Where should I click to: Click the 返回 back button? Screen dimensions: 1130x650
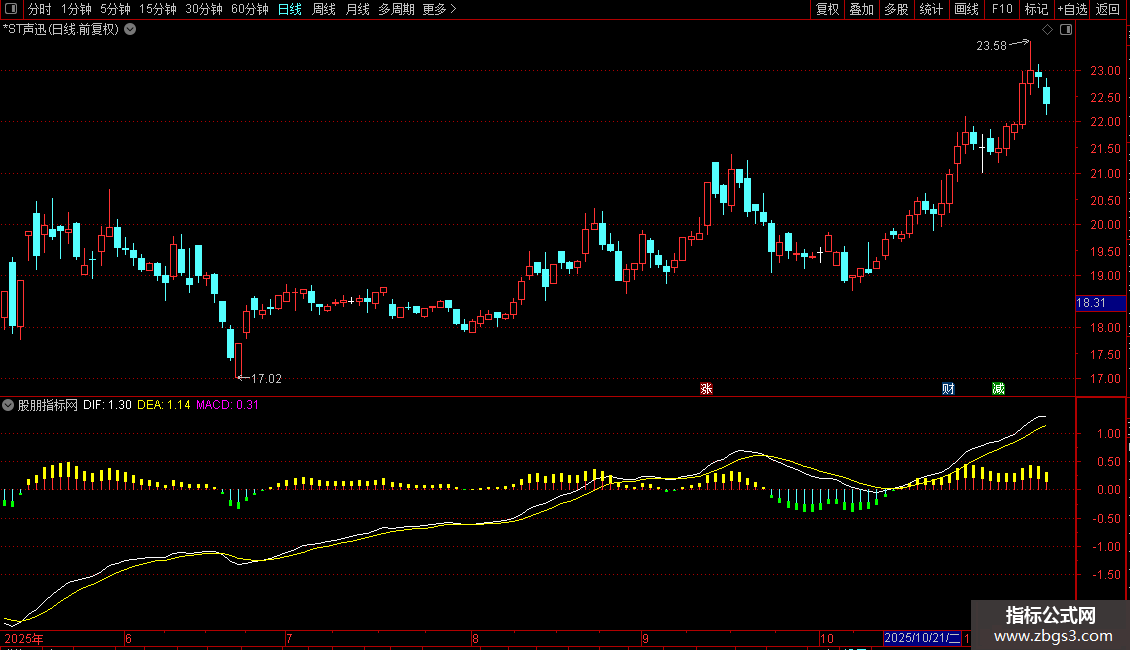click(1108, 9)
